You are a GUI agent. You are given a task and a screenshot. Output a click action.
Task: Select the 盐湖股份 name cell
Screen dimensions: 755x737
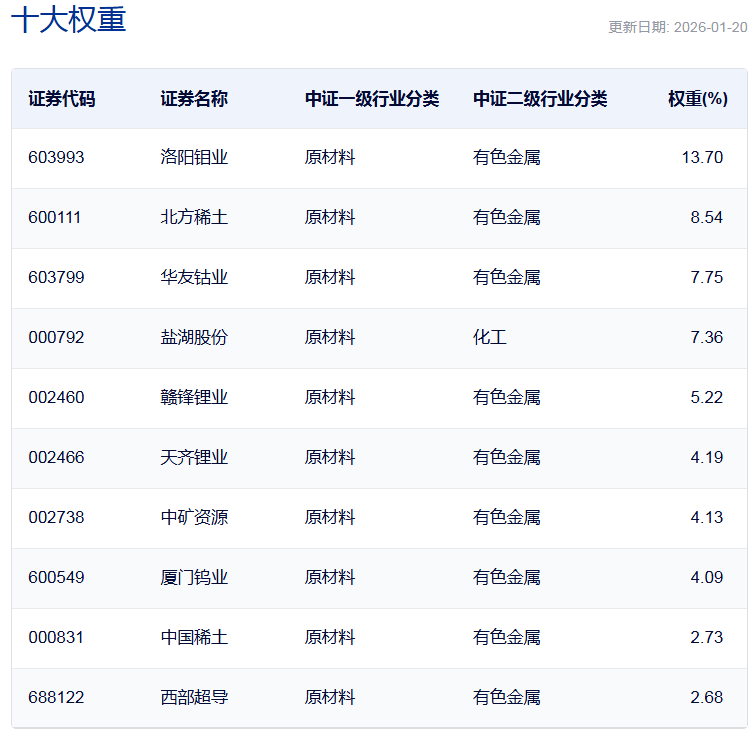(x=194, y=337)
